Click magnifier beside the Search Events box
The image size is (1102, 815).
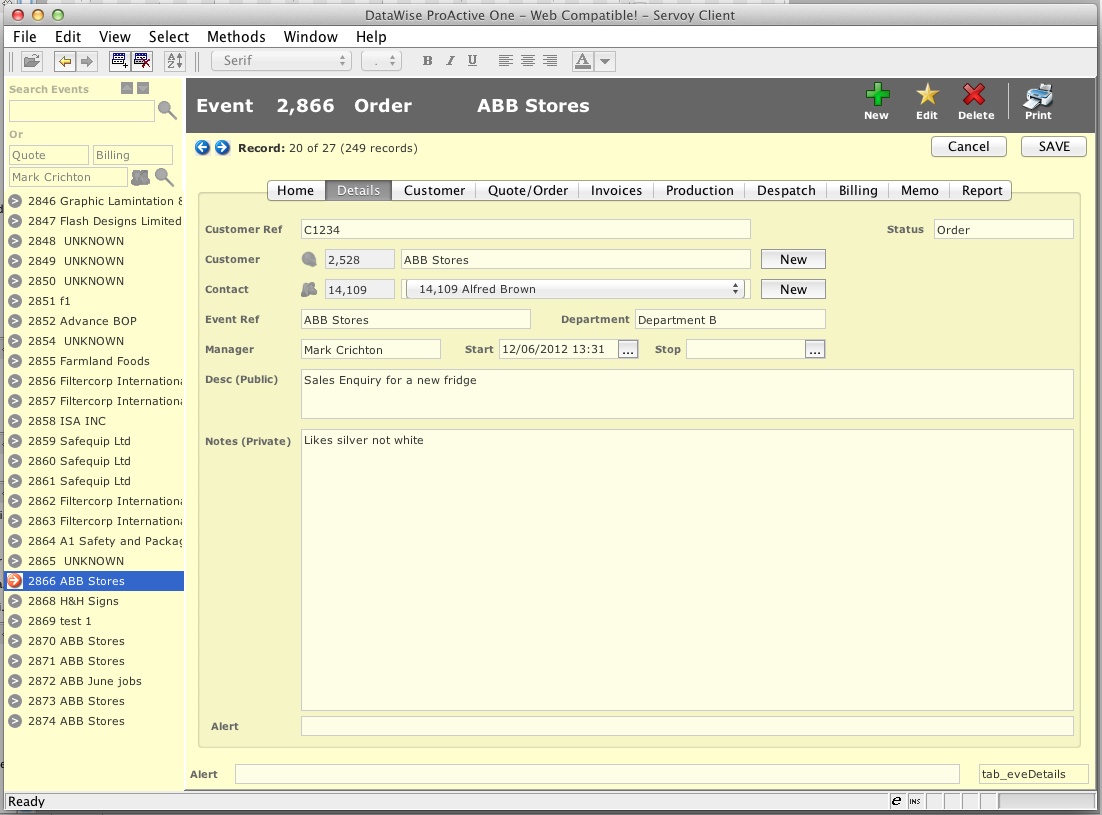point(167,110)
